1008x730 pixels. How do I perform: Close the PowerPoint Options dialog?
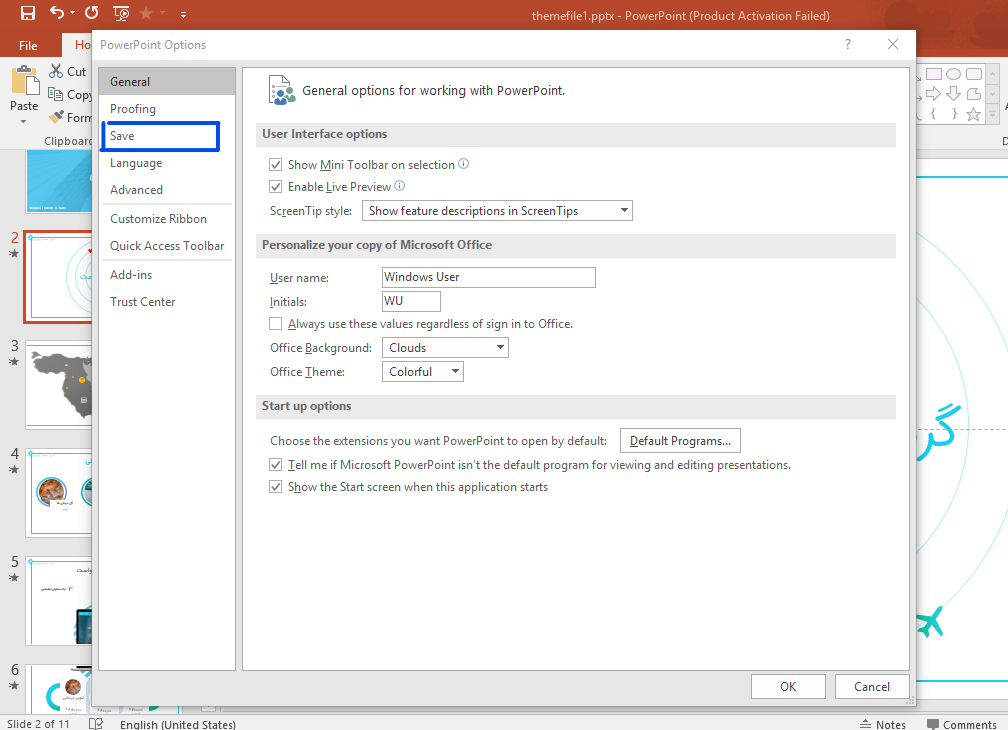coord(893,44)
